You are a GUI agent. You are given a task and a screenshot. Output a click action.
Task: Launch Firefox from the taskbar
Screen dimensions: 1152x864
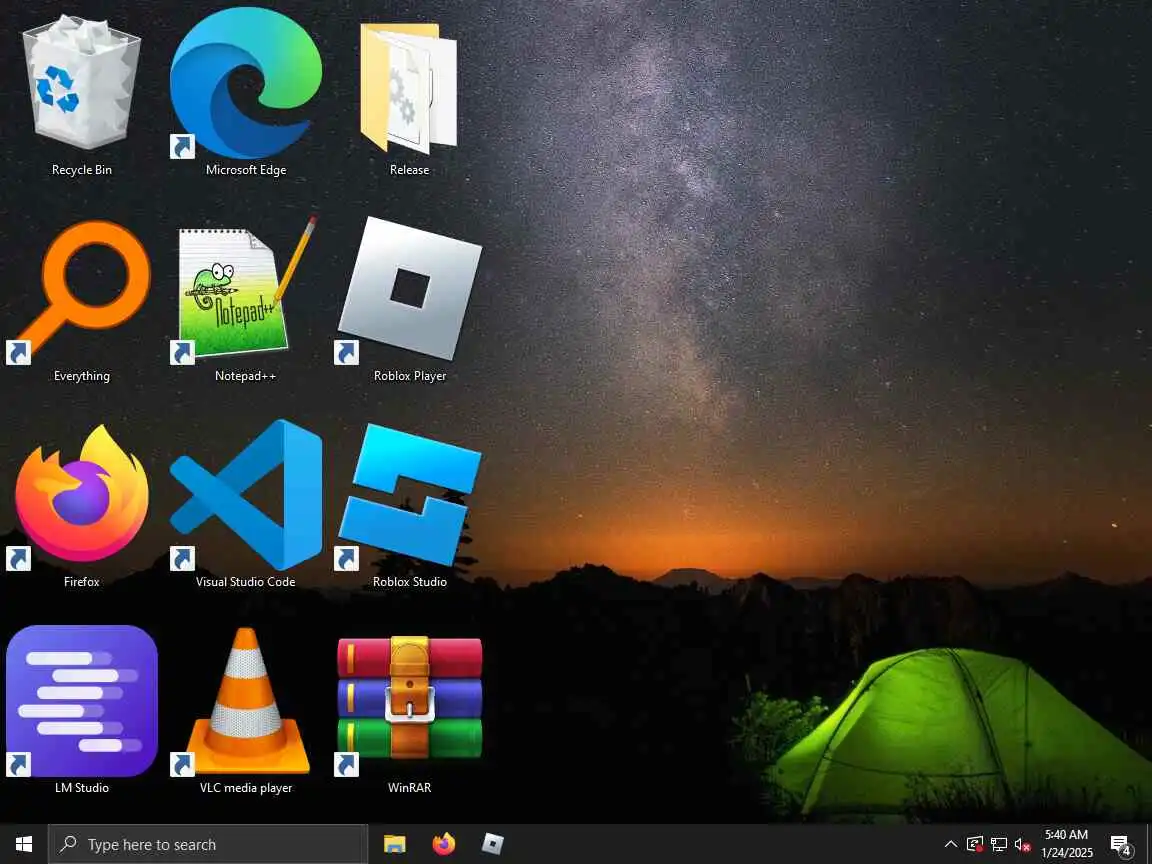[x=444, y=844]
